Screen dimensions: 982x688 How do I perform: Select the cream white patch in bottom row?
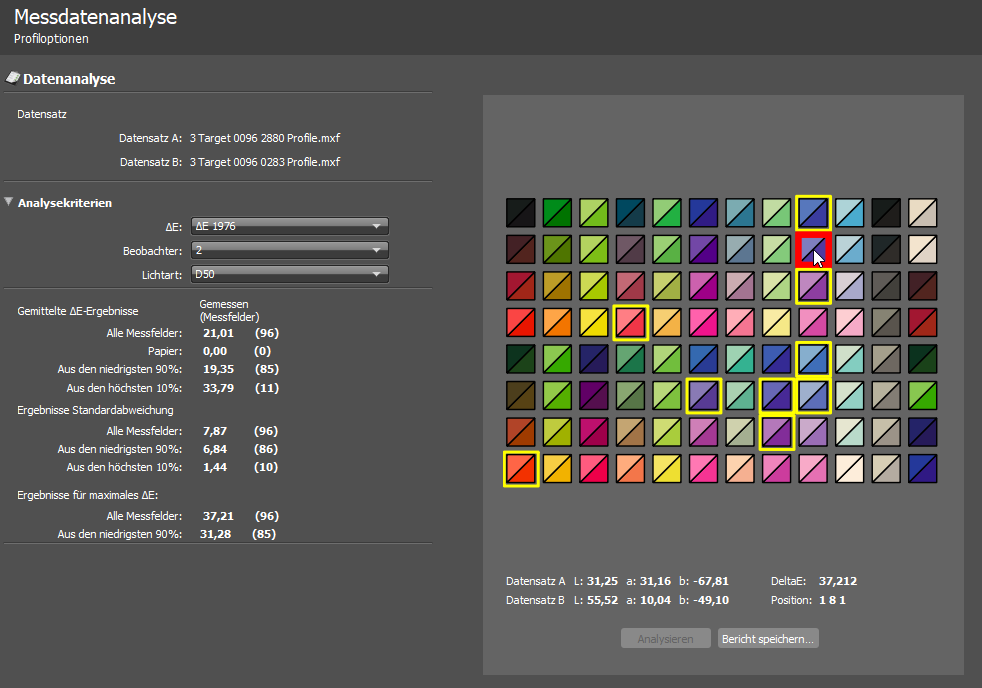(849, 468)
